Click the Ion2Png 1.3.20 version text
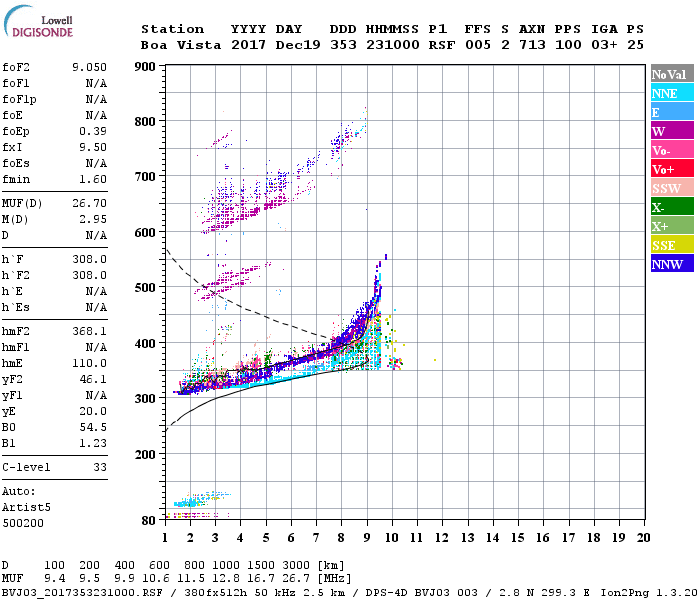 point(649,593)
